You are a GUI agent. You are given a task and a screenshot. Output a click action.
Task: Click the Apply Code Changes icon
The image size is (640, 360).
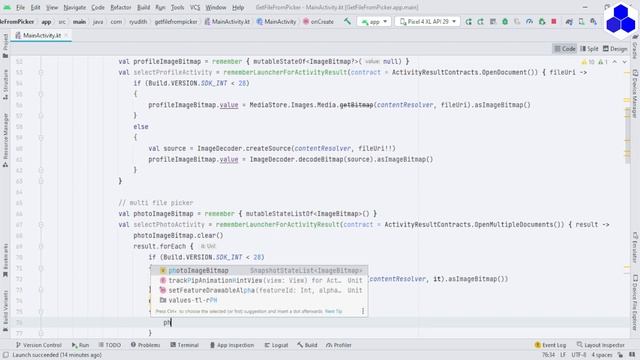click(493, 22)
